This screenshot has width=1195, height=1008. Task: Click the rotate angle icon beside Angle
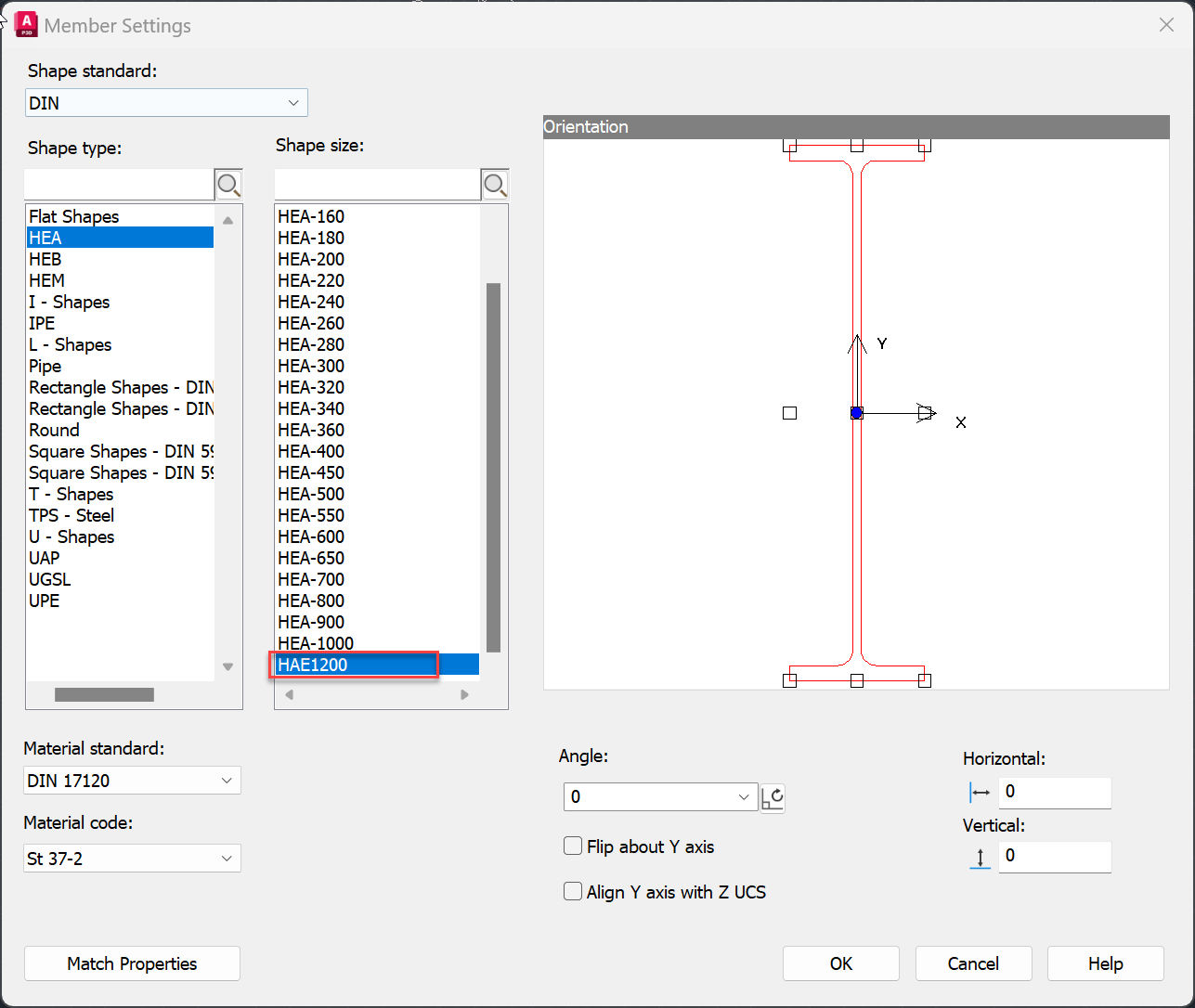point(773,797)
